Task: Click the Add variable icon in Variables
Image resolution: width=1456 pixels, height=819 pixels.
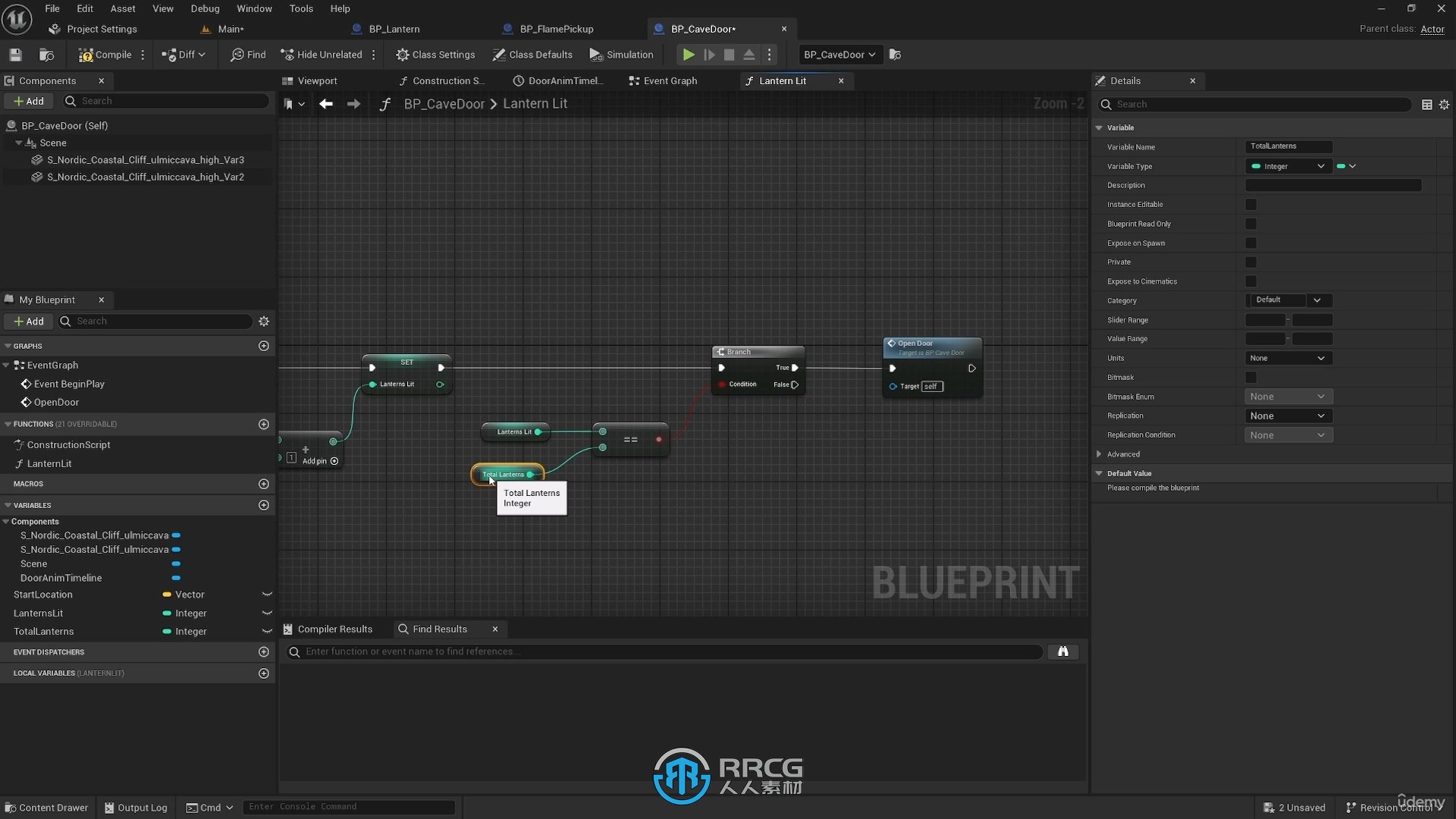Action: [x=264, y=504]
